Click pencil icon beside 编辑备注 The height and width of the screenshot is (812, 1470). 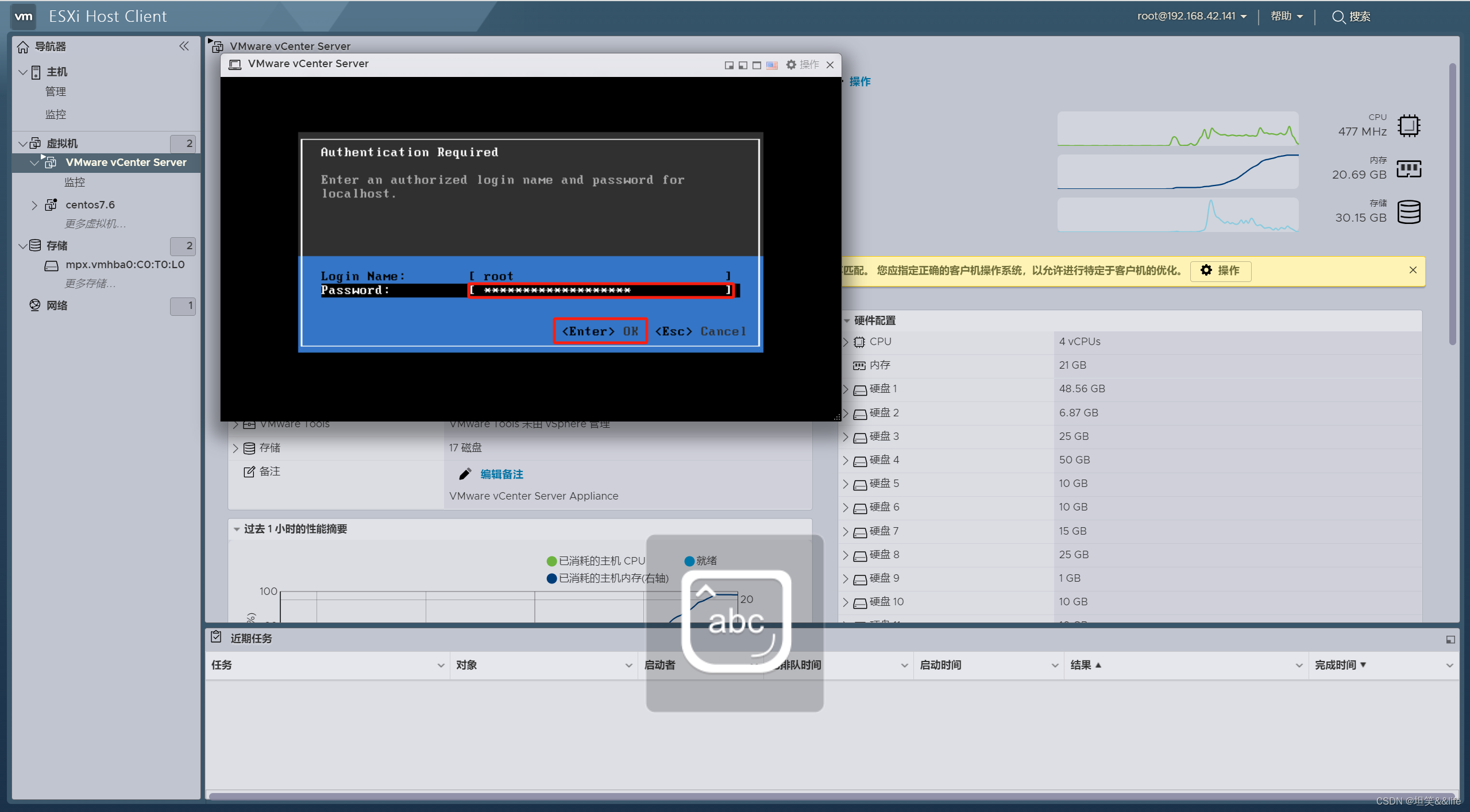click(465, 474)
